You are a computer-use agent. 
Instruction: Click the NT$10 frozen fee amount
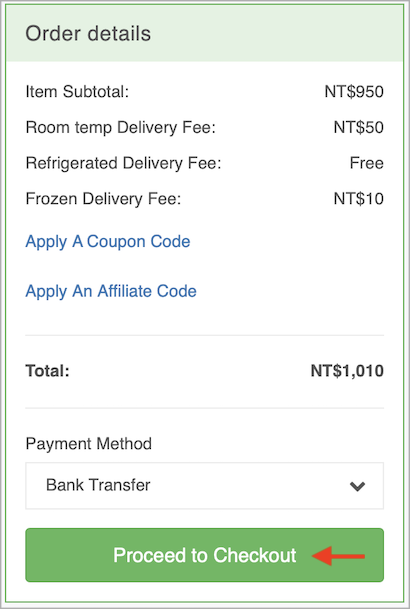(359, 199)
